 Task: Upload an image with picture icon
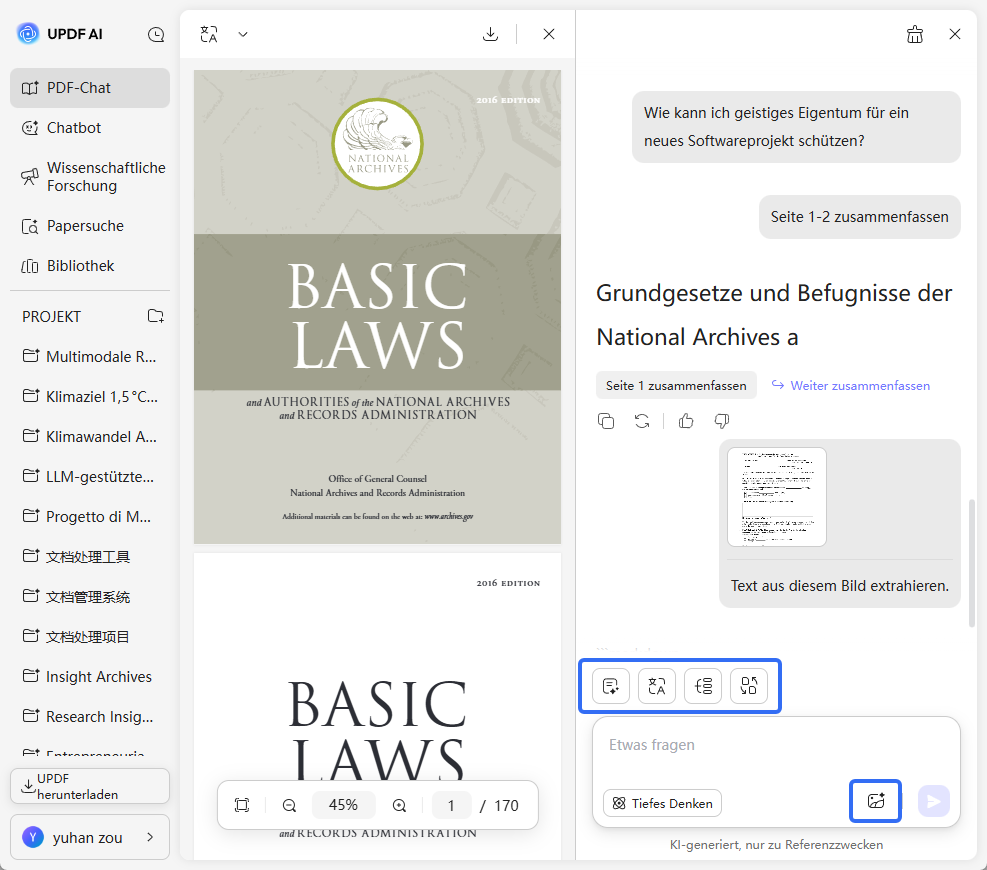click(876, 801)
